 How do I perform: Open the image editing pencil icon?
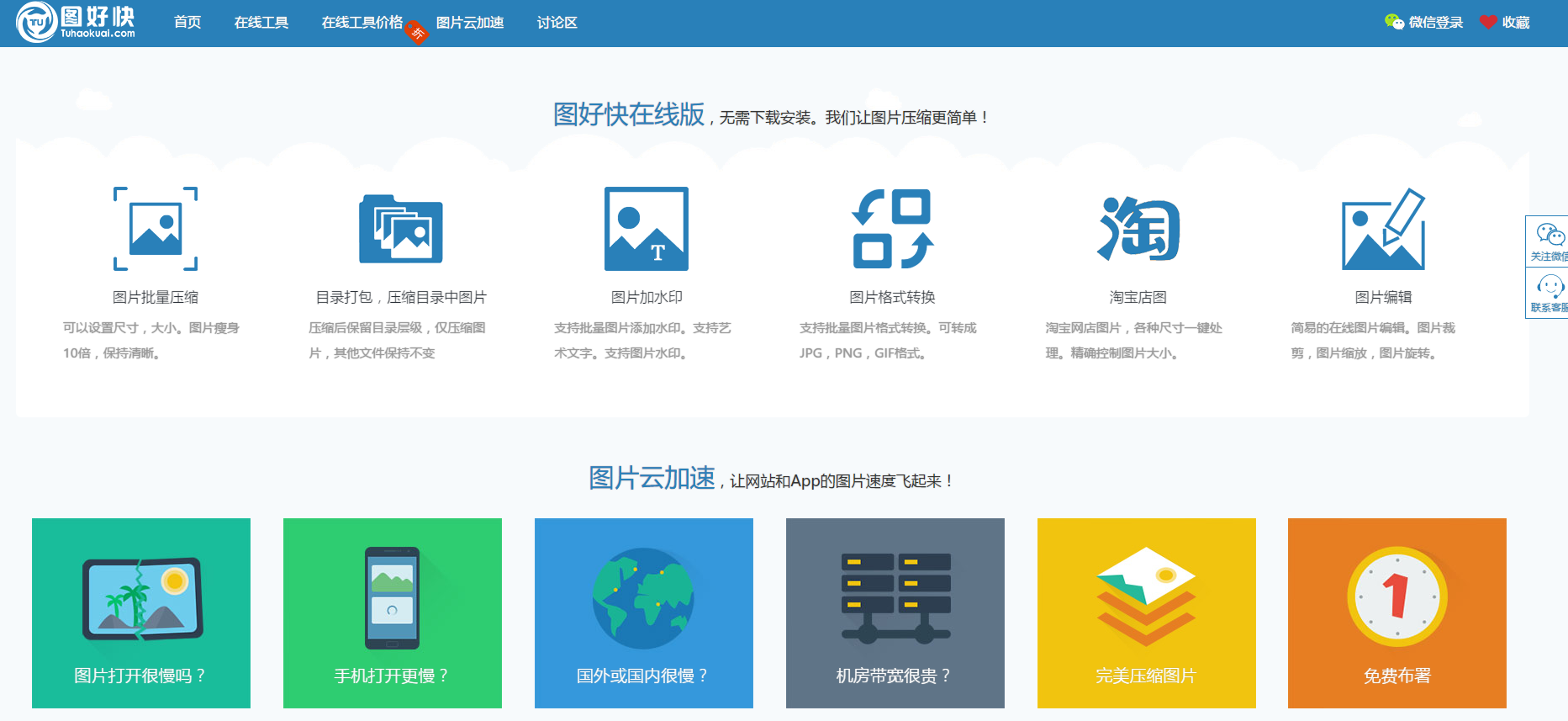click(1383, 229)
